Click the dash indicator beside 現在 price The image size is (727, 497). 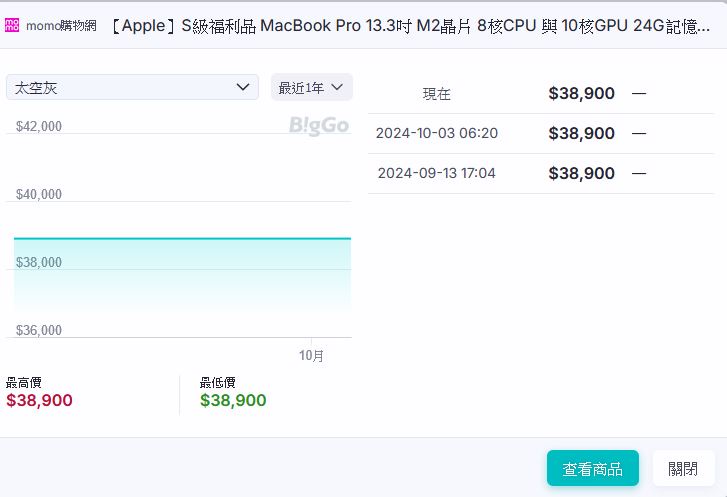coord(639,93)
